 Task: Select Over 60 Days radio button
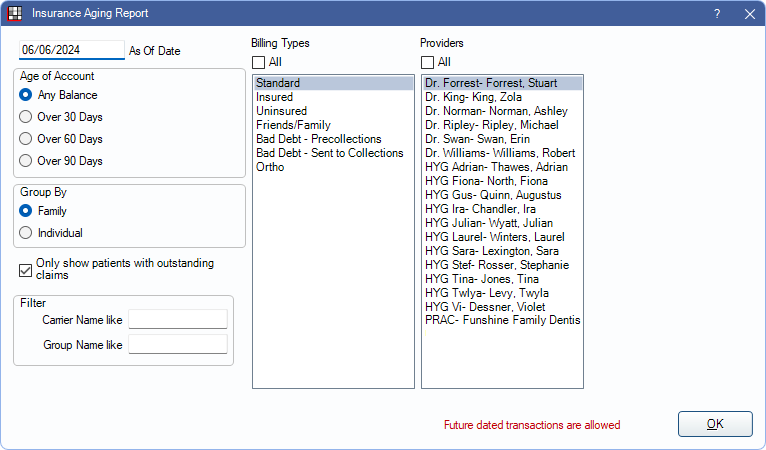coord(25,139)
